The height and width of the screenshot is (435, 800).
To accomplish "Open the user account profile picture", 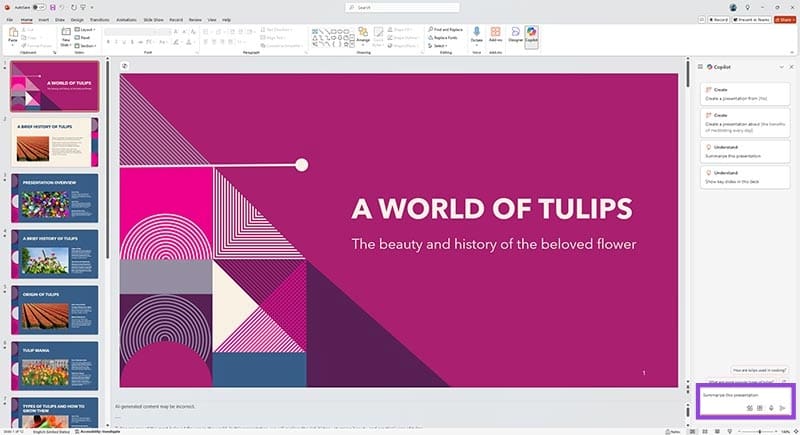I will point(733,8).
